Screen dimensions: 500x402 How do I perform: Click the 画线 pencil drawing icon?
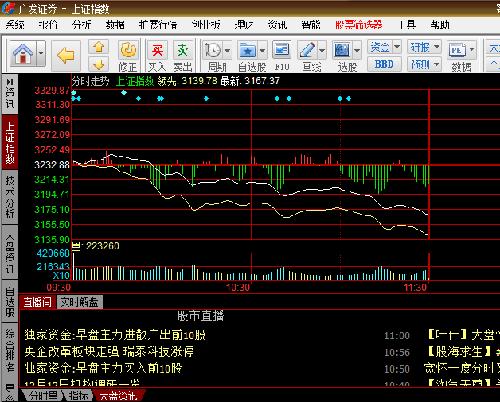[x=307, y=50]
